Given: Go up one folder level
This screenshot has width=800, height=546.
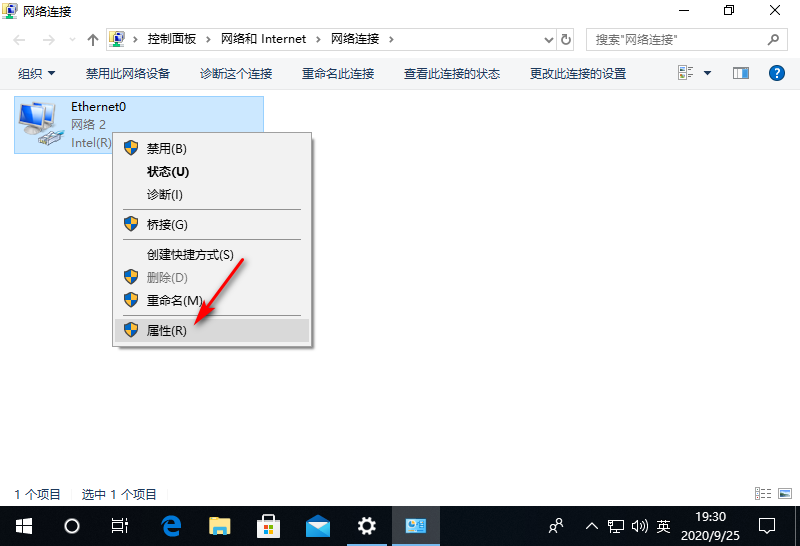Looking at the screenshot, I should 92,40.
